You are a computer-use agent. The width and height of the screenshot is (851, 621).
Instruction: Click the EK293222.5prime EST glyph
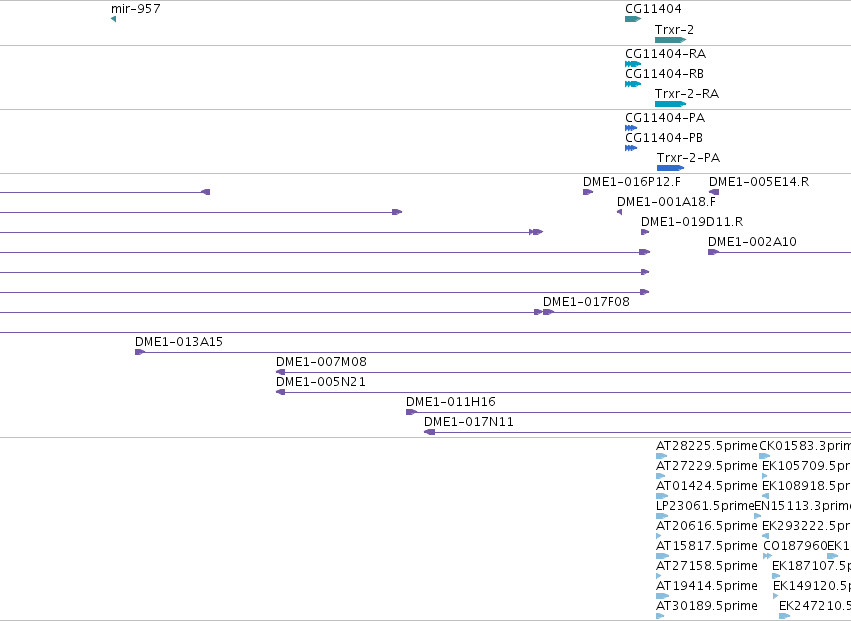(765, 536)
